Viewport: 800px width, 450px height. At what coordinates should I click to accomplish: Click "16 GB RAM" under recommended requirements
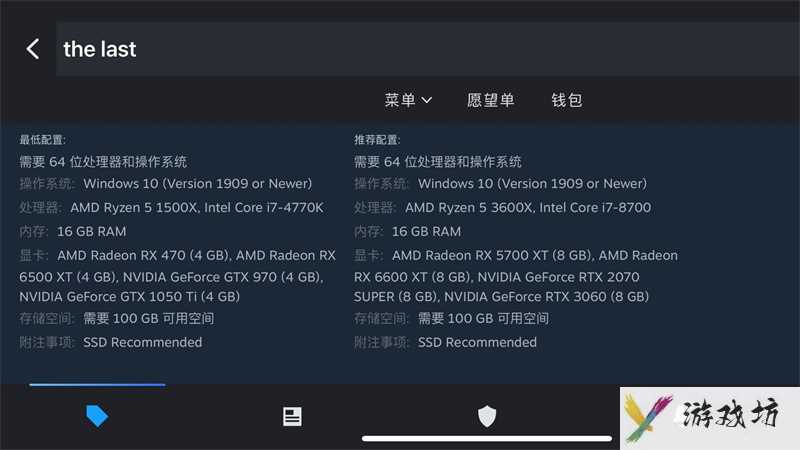tap(427, 232)
